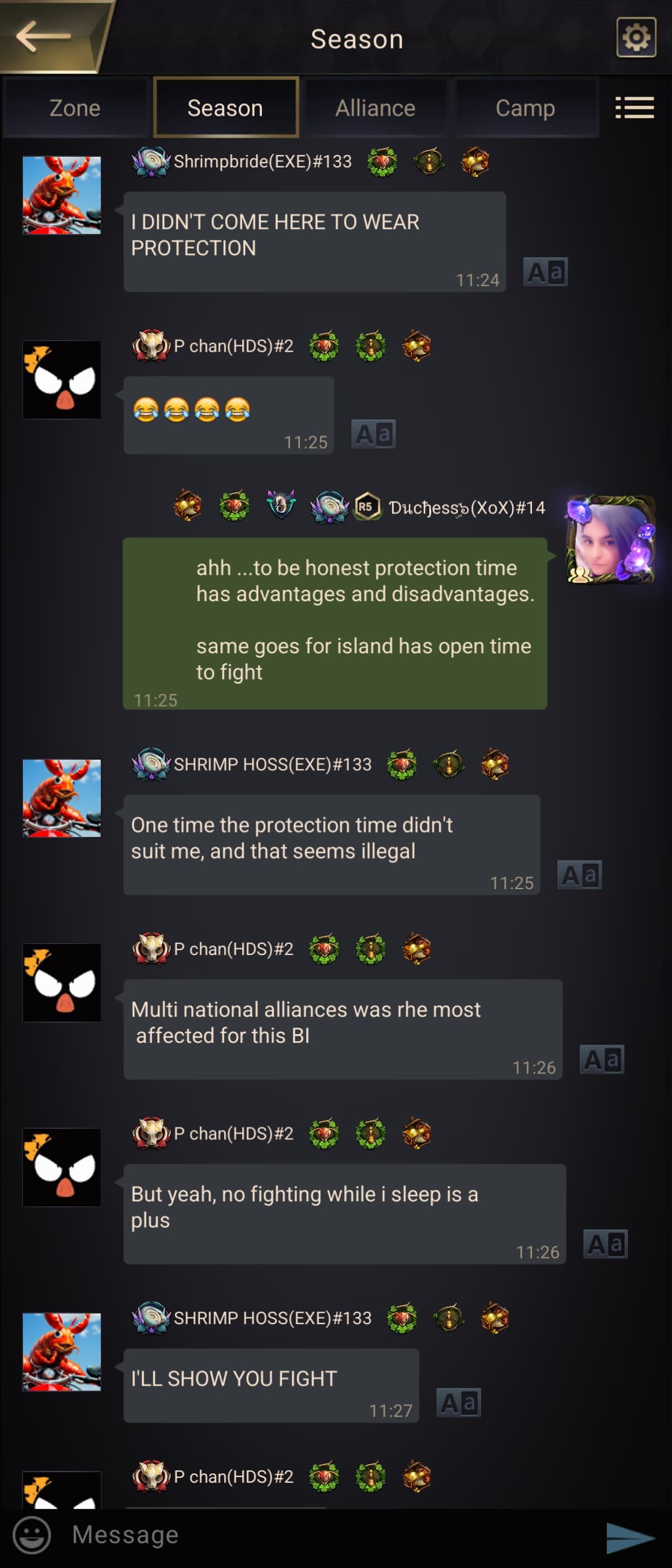Select the Season tab

click(x=225, y=108)
